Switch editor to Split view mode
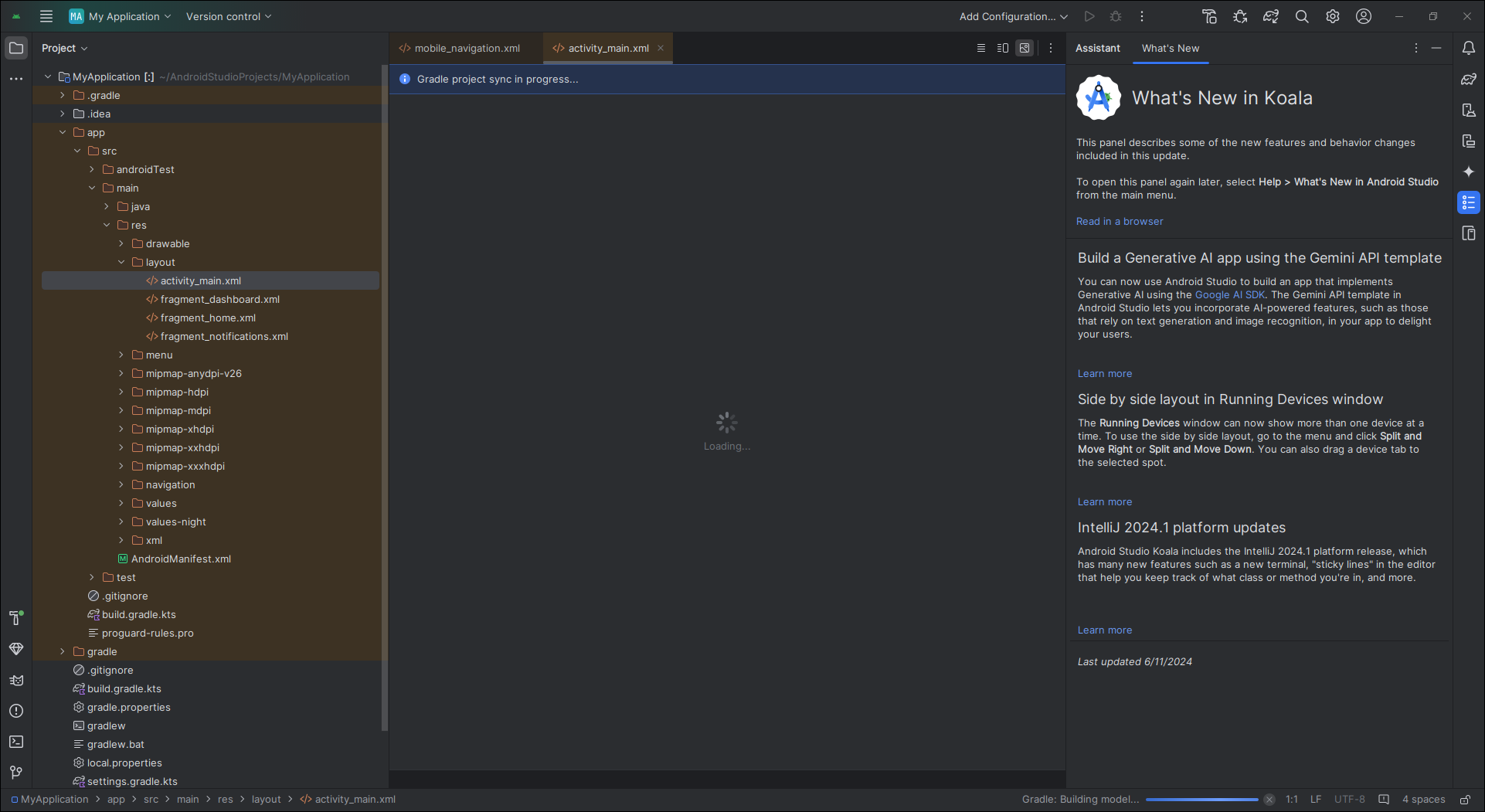The image size is (1485, 812). click(x=1003, y=48)
